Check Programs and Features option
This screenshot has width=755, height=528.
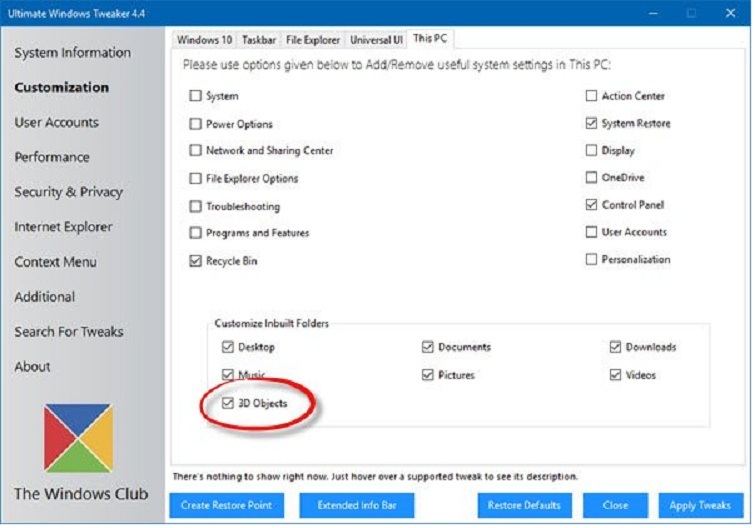coord(195,233)
